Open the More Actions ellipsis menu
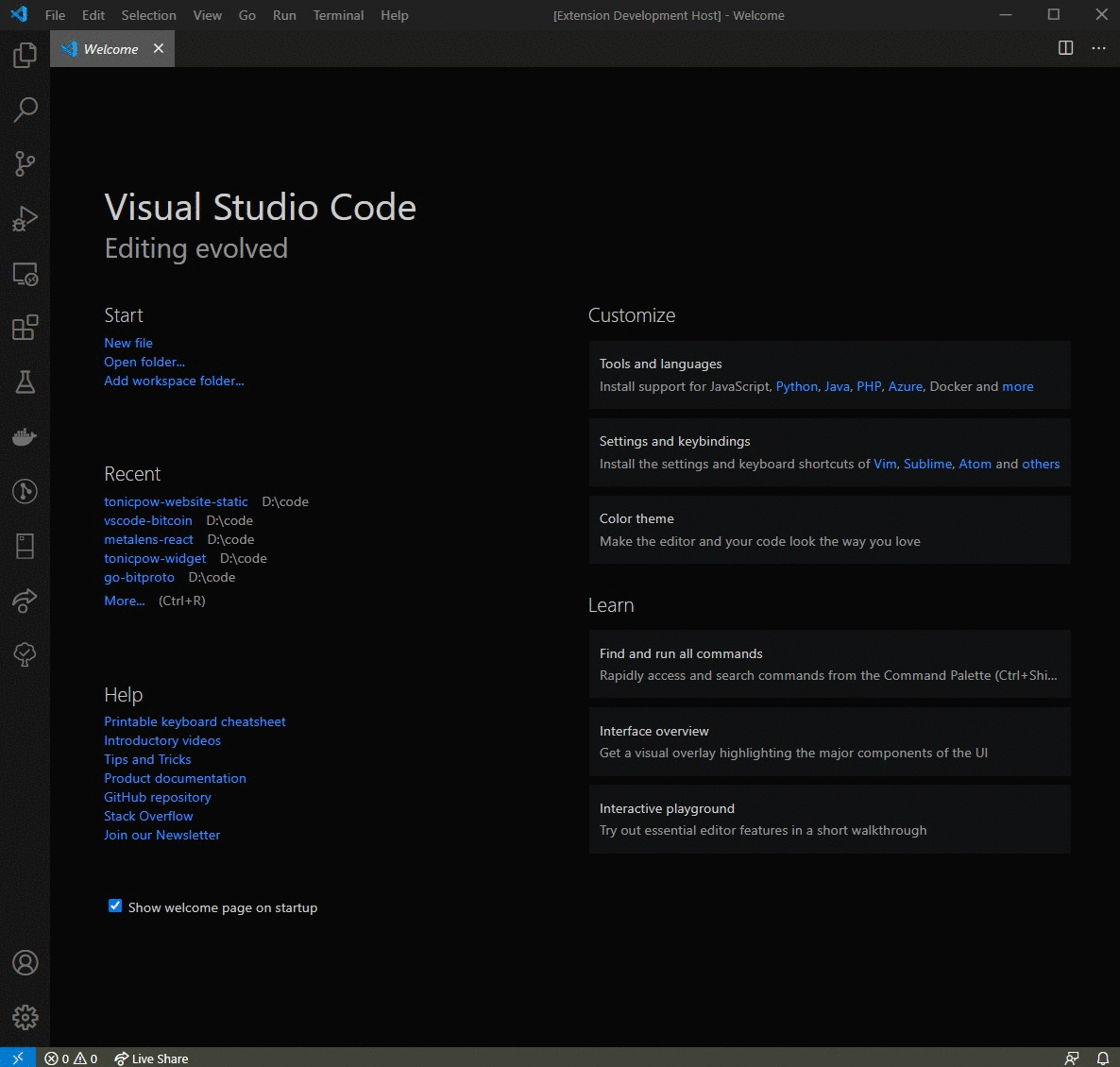1120x1067 pixels. tap(1098, 48)
